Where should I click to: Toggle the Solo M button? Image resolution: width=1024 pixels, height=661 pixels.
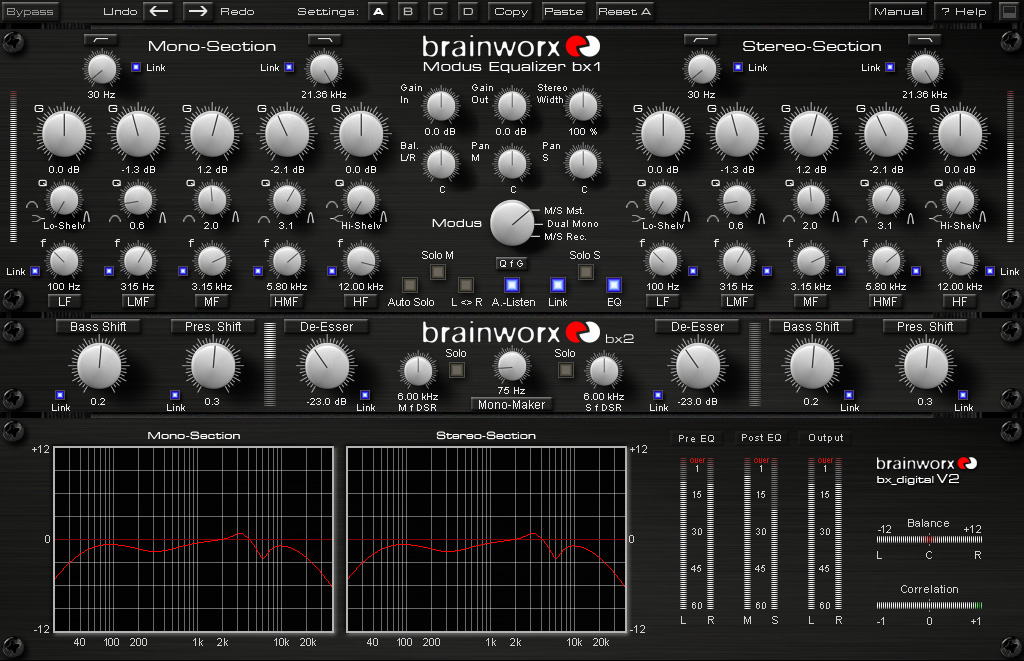pyautogui.click(x=438, y=271)
